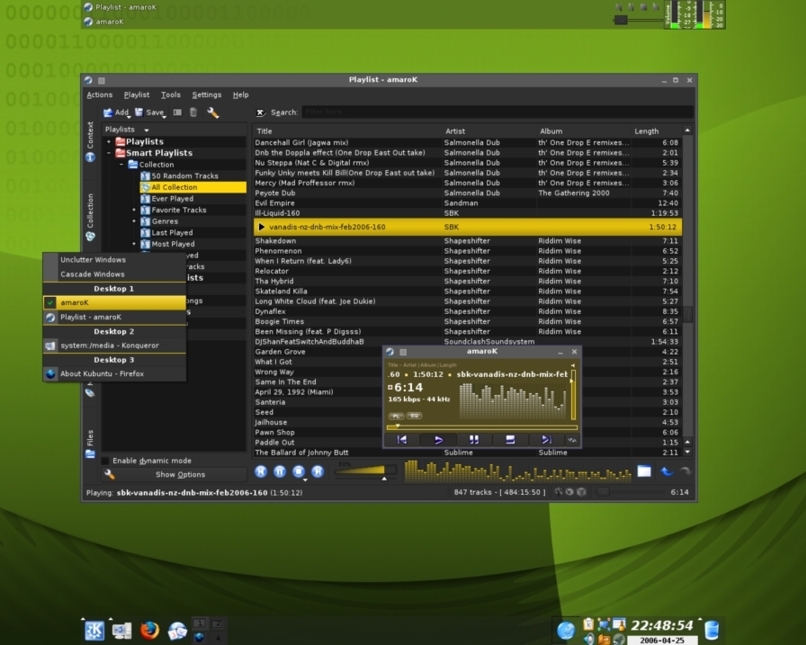Select 'About Kubuntu - Firefox' window entry
The image size is (806, 645).
pos(114,374)
